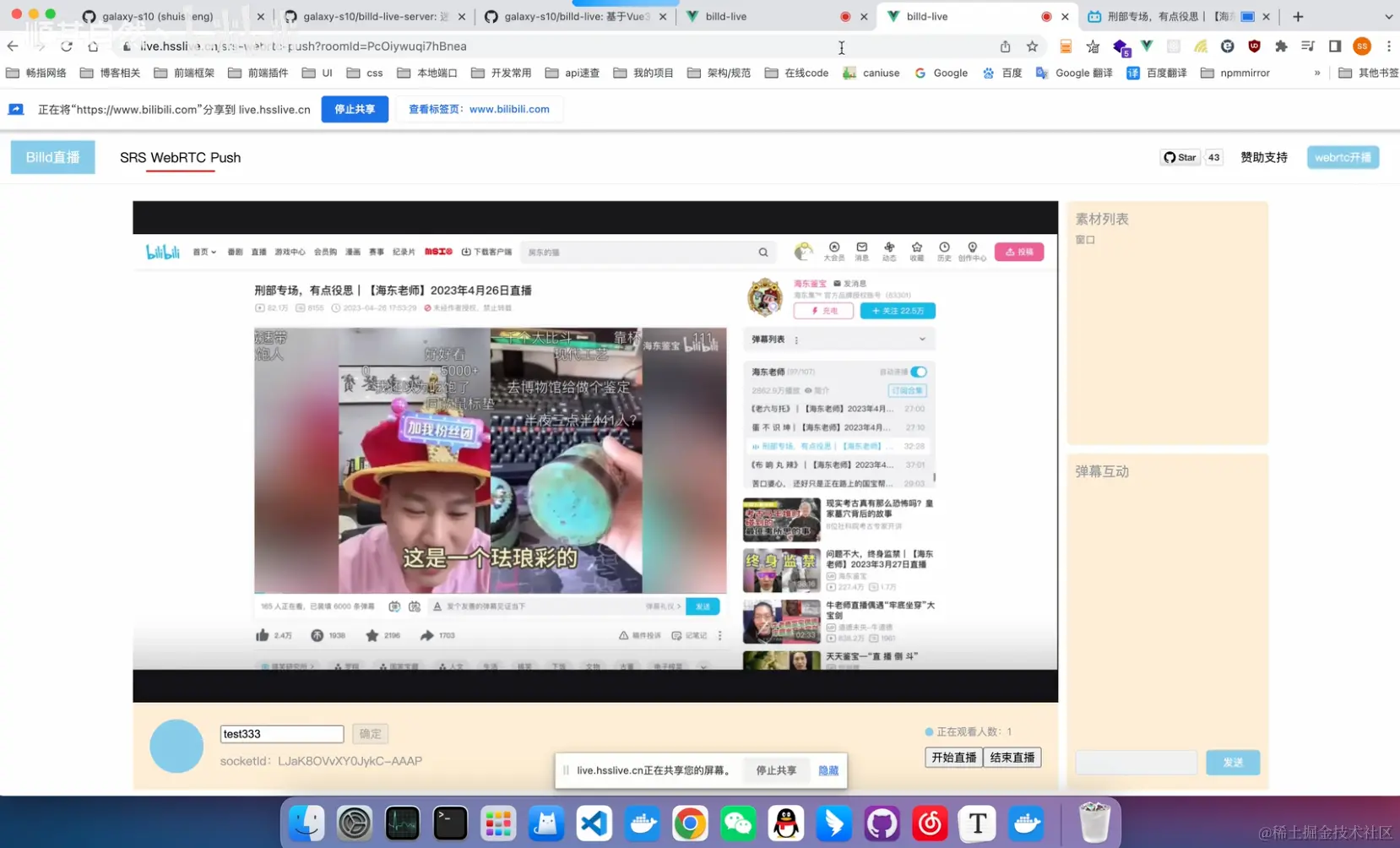Show more bookmarks with the chevron
The height and width of the screenshot is (848, 1400).
click(1316, 73)
